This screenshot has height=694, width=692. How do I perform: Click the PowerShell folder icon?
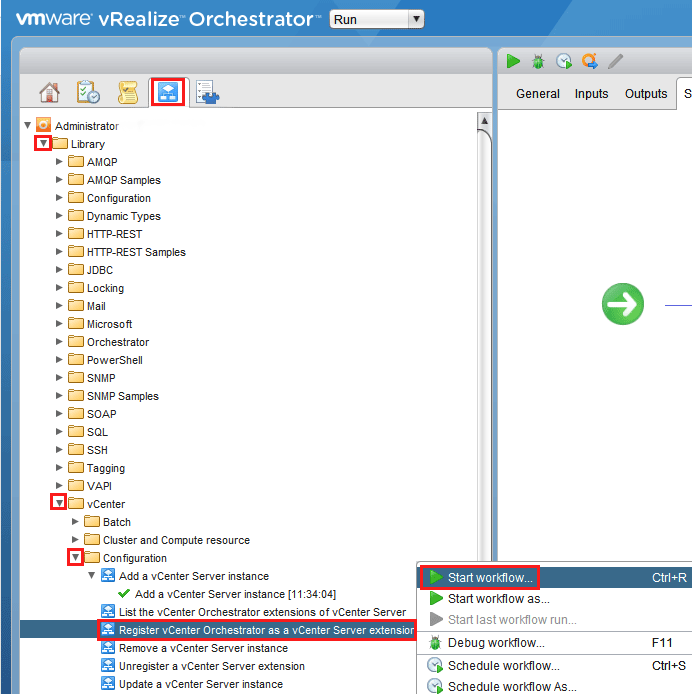coord(76,359)
